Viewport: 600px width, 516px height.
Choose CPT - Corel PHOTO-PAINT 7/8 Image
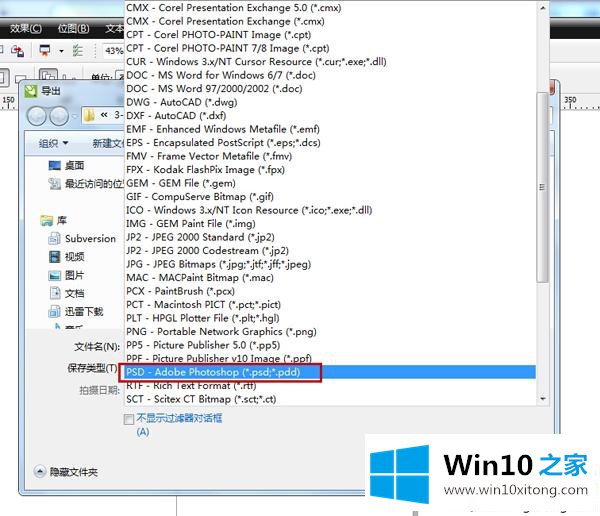click(331, 48)
